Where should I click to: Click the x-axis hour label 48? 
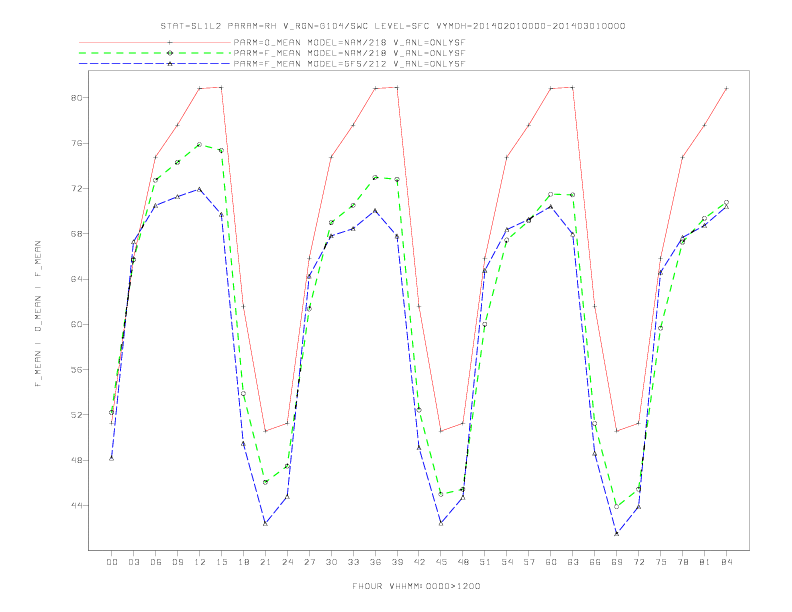pos(463,562)
